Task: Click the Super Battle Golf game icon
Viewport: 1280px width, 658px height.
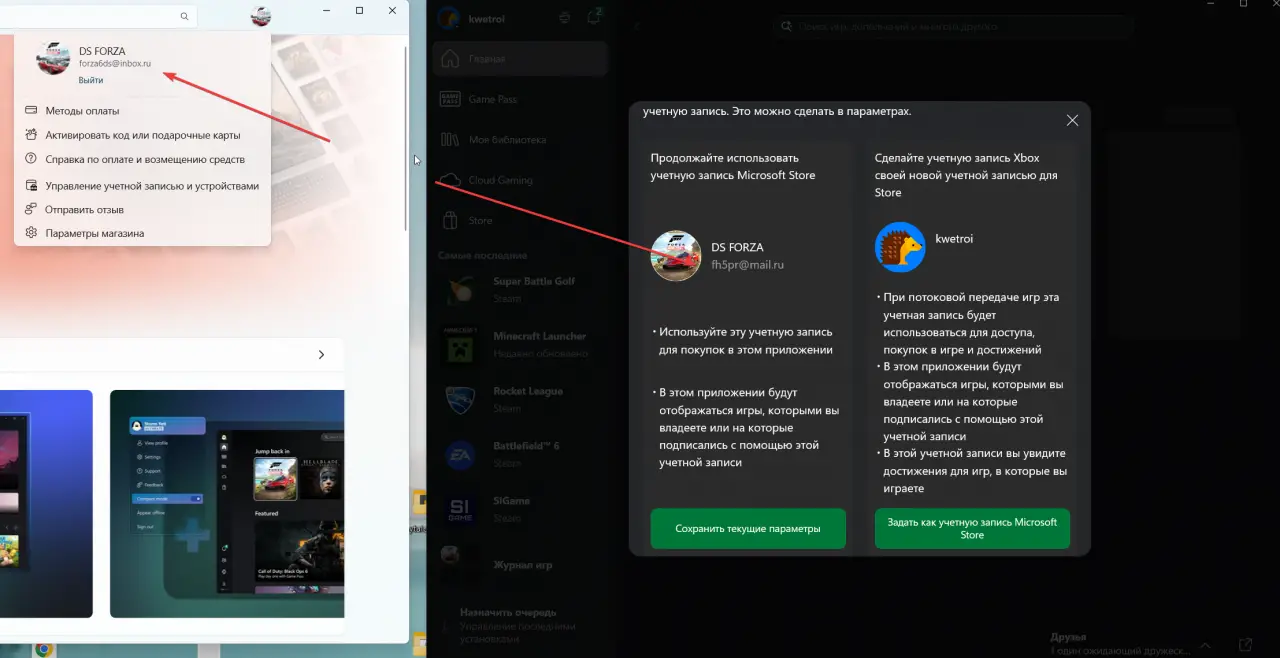Action: pos(459,288)
